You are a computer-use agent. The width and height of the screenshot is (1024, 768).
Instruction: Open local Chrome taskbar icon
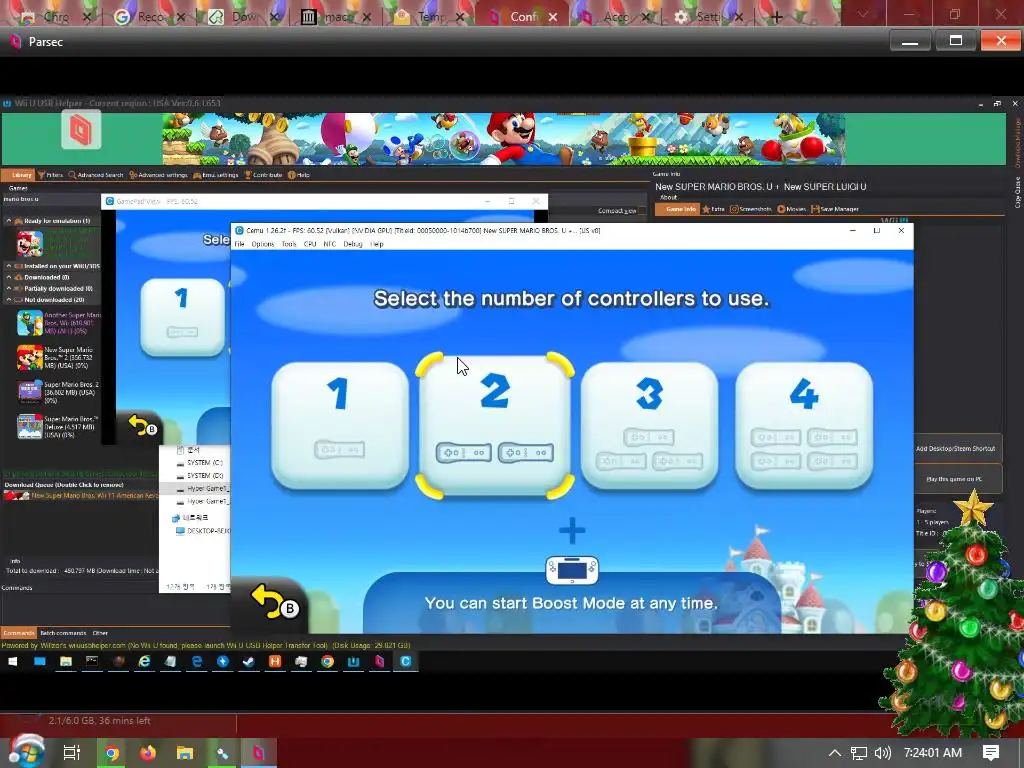pos(112,753)
